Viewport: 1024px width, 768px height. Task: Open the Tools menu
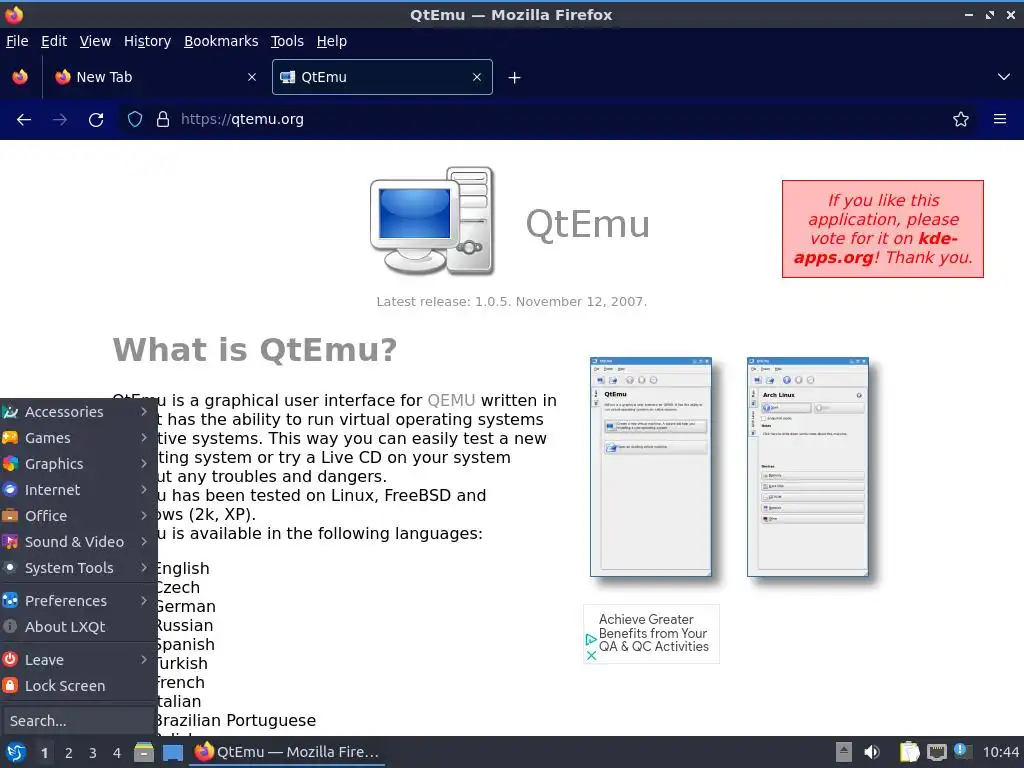pyautogui.click(x=287, y=41)
